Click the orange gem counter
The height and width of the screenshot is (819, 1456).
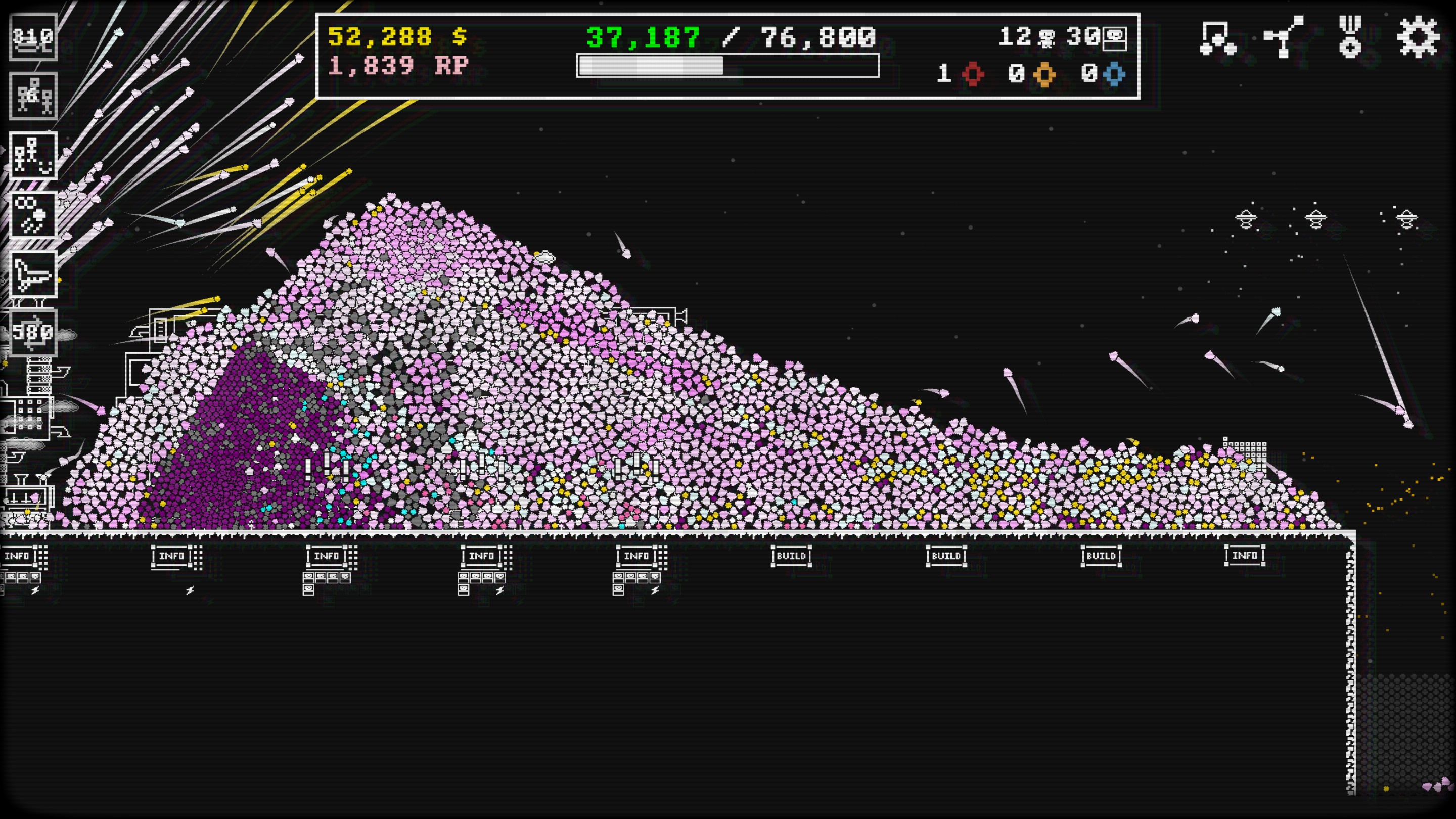[1043, 74]
